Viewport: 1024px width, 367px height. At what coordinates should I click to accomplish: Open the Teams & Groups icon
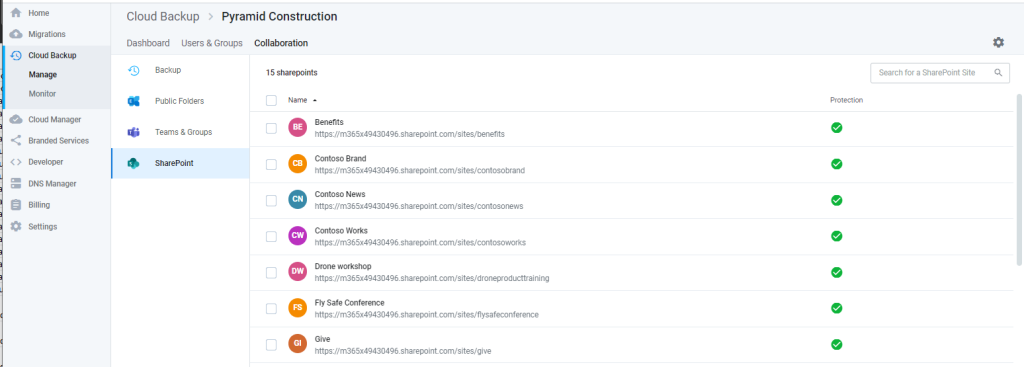(134, 132)
